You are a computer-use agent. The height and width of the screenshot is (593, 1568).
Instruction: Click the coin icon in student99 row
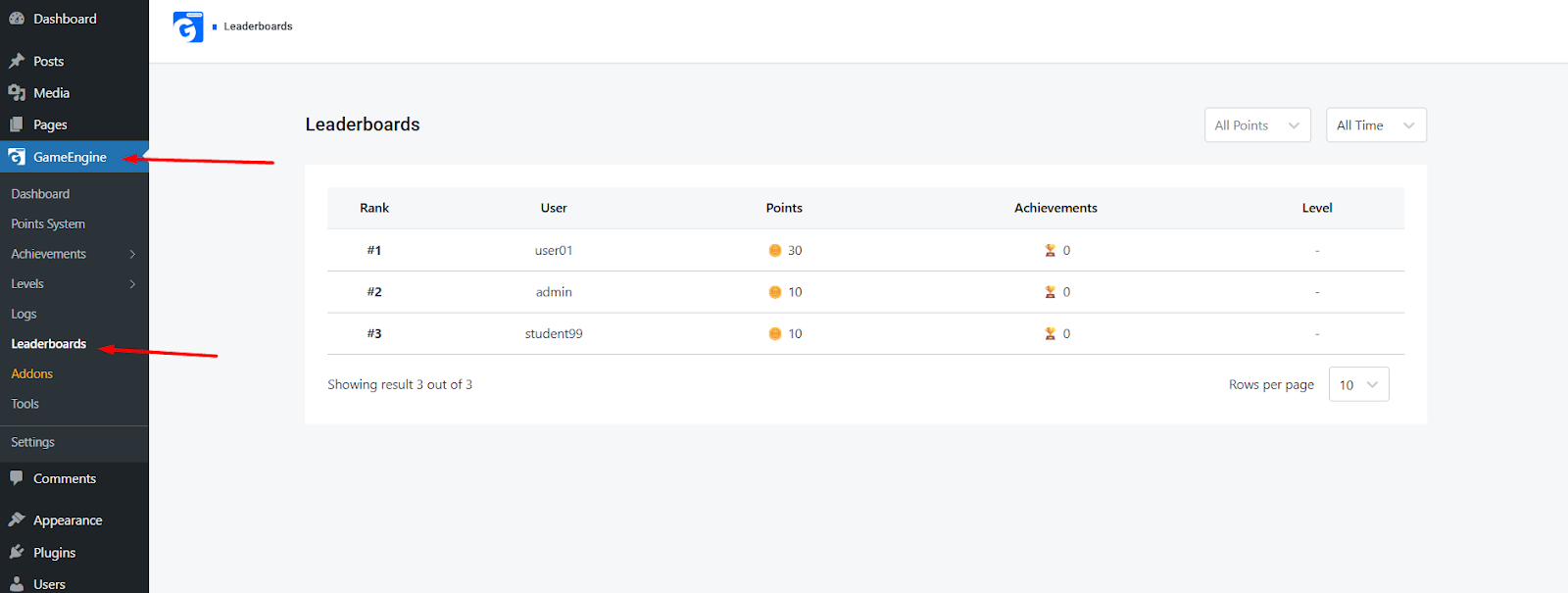coord(775,334)
